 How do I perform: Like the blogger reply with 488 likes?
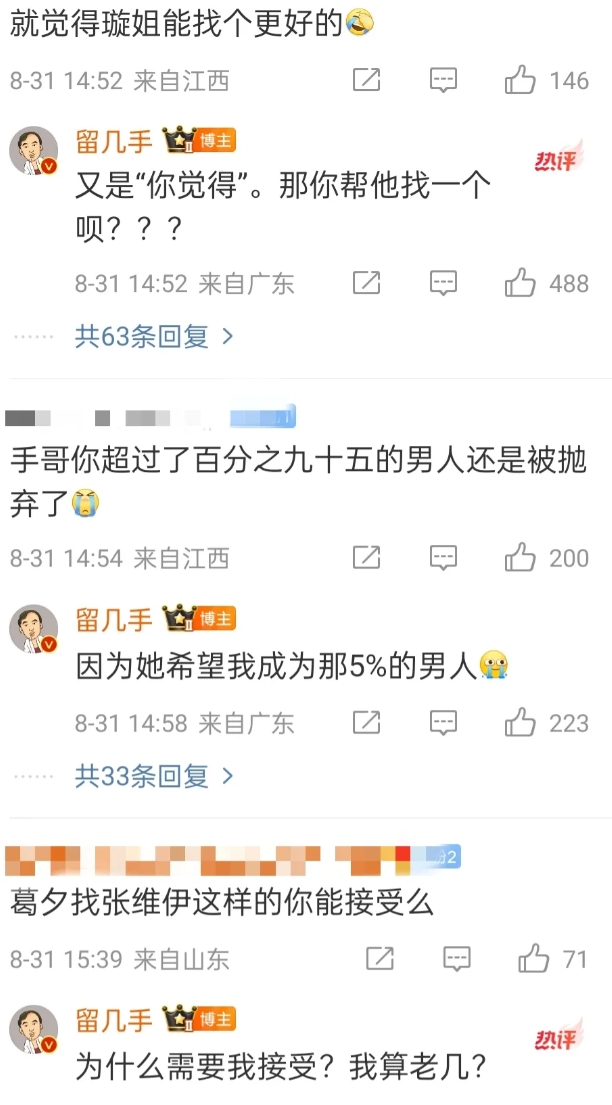pyautogui.click(x=520, y=283)
